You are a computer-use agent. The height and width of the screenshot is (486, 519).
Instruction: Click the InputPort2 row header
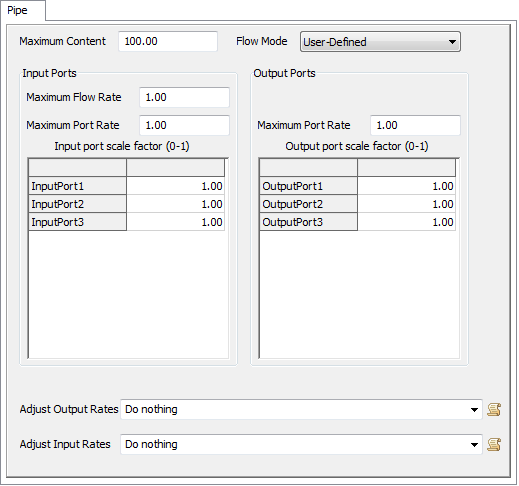(77, 204)
